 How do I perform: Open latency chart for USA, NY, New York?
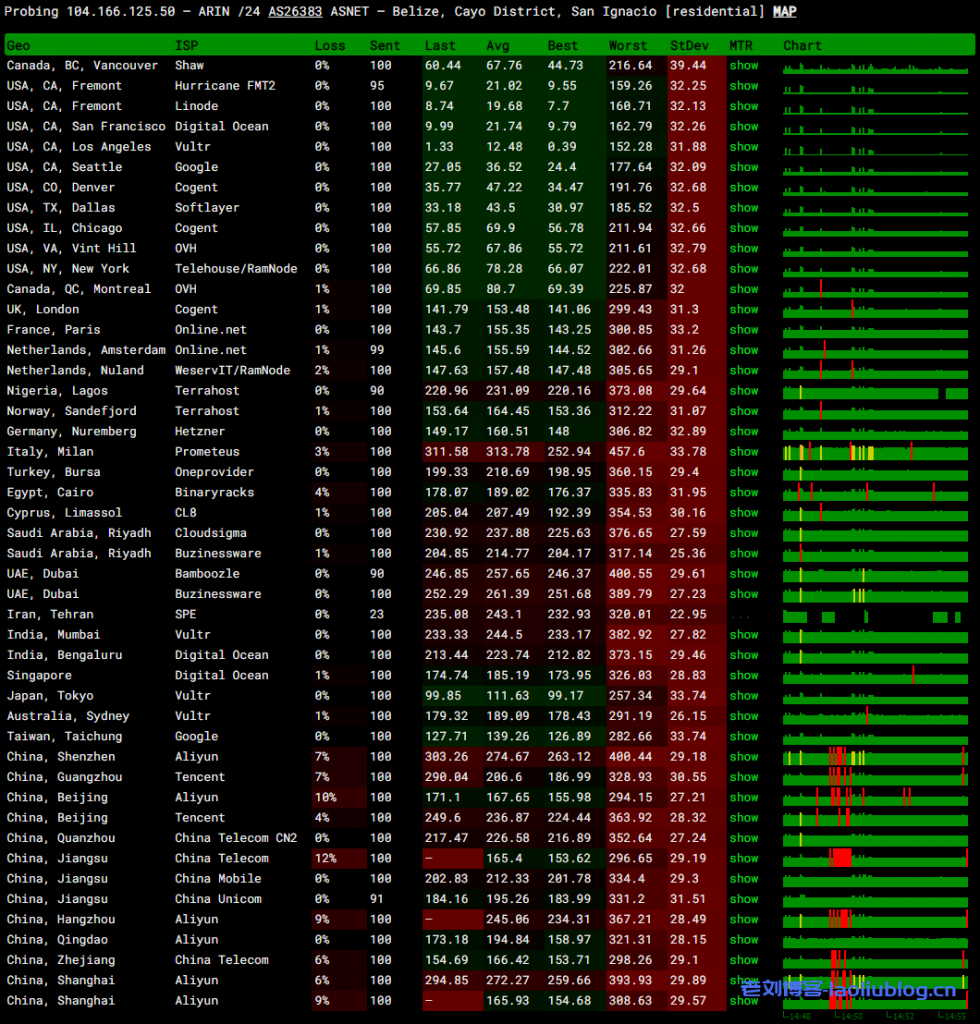click(x=875, y=269)
